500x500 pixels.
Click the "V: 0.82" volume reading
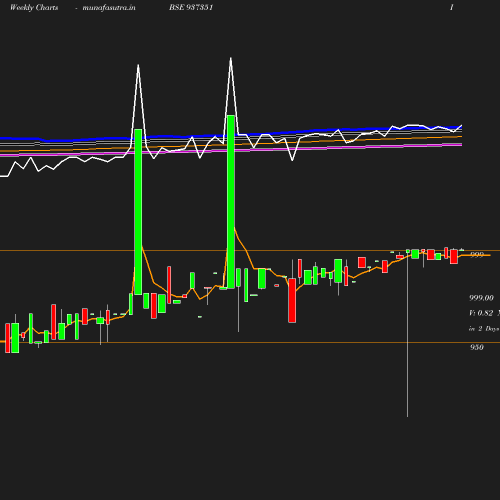pyautogui.click(x=481, y=313)
